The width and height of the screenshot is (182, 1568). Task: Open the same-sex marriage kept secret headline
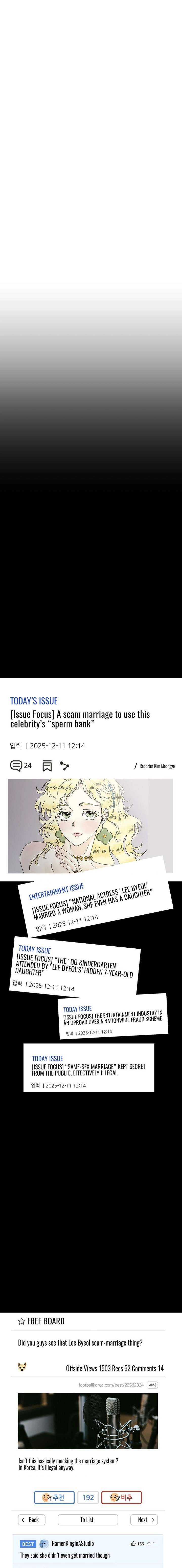[x=88, y=1069]
